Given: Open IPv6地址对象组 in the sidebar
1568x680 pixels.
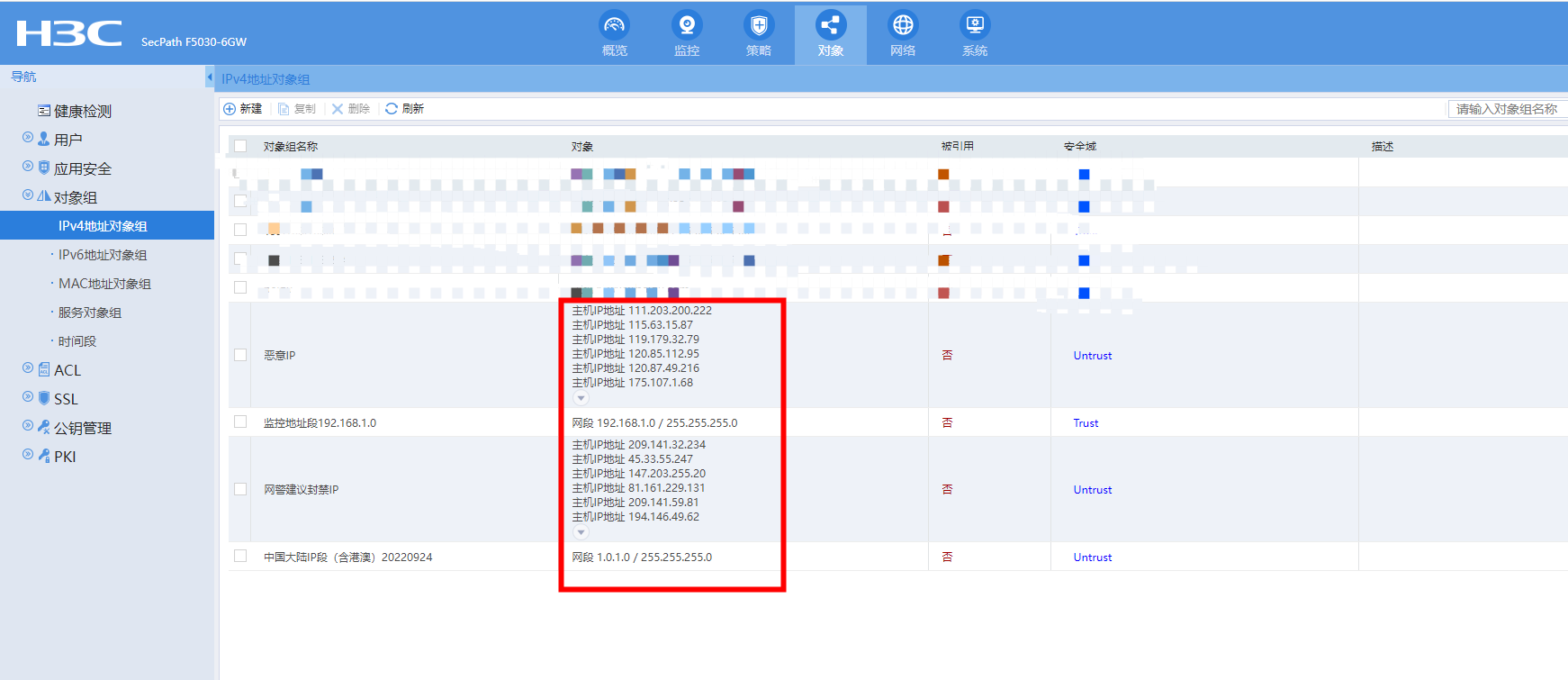Looking at the screenshot, I should [103, 255].
